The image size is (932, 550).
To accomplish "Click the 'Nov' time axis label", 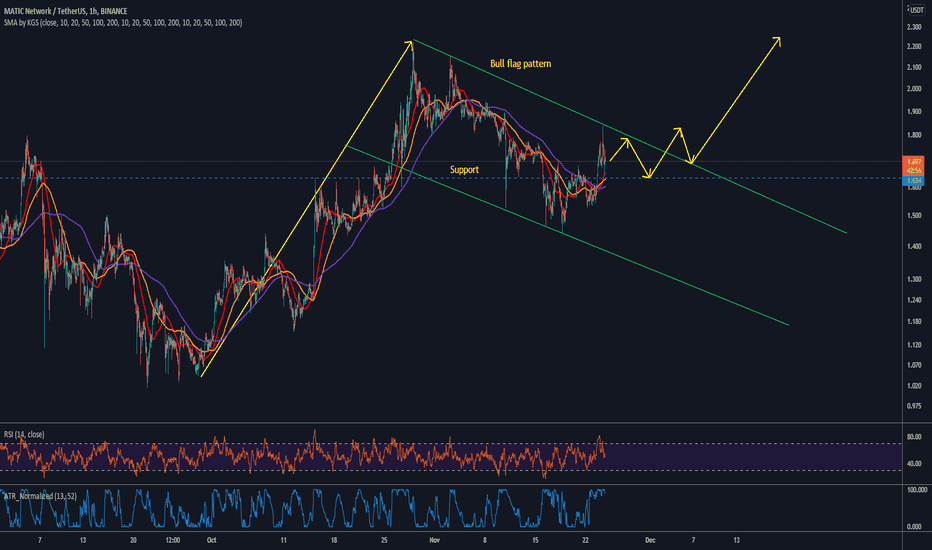I will click(434, 540).
